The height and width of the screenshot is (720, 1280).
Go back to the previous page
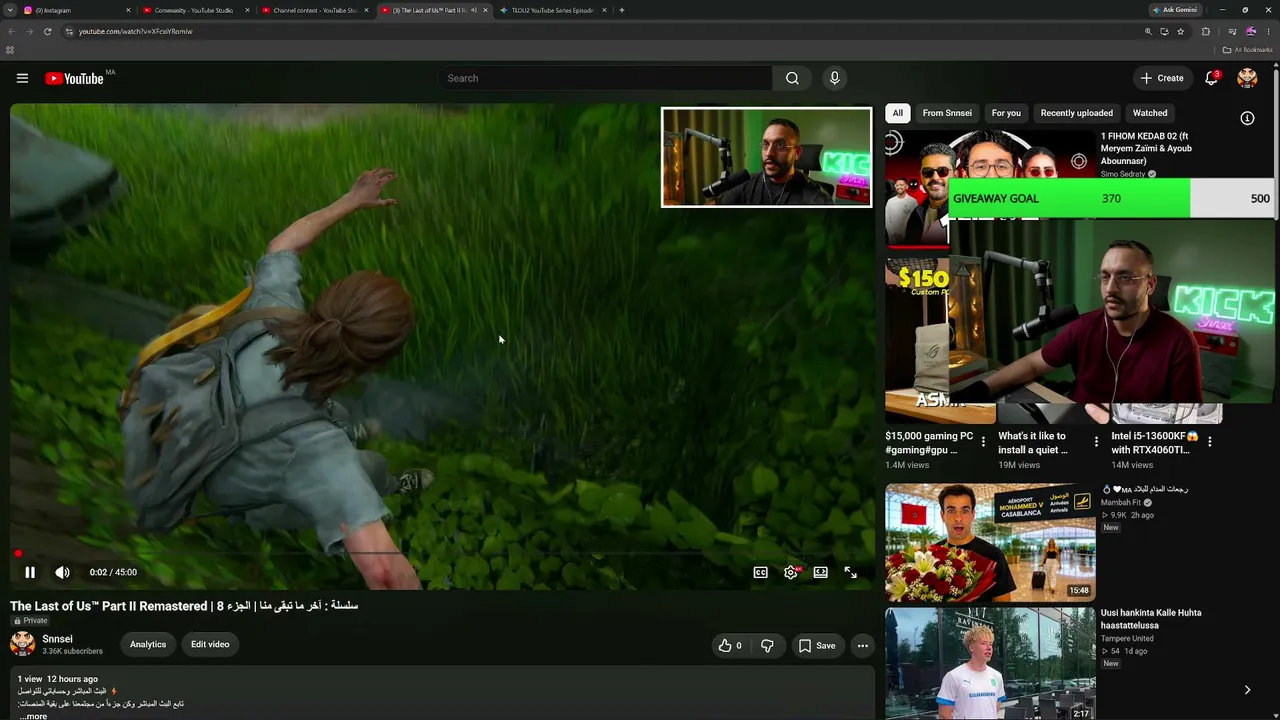pyautogui.click(x=11, y=31)
